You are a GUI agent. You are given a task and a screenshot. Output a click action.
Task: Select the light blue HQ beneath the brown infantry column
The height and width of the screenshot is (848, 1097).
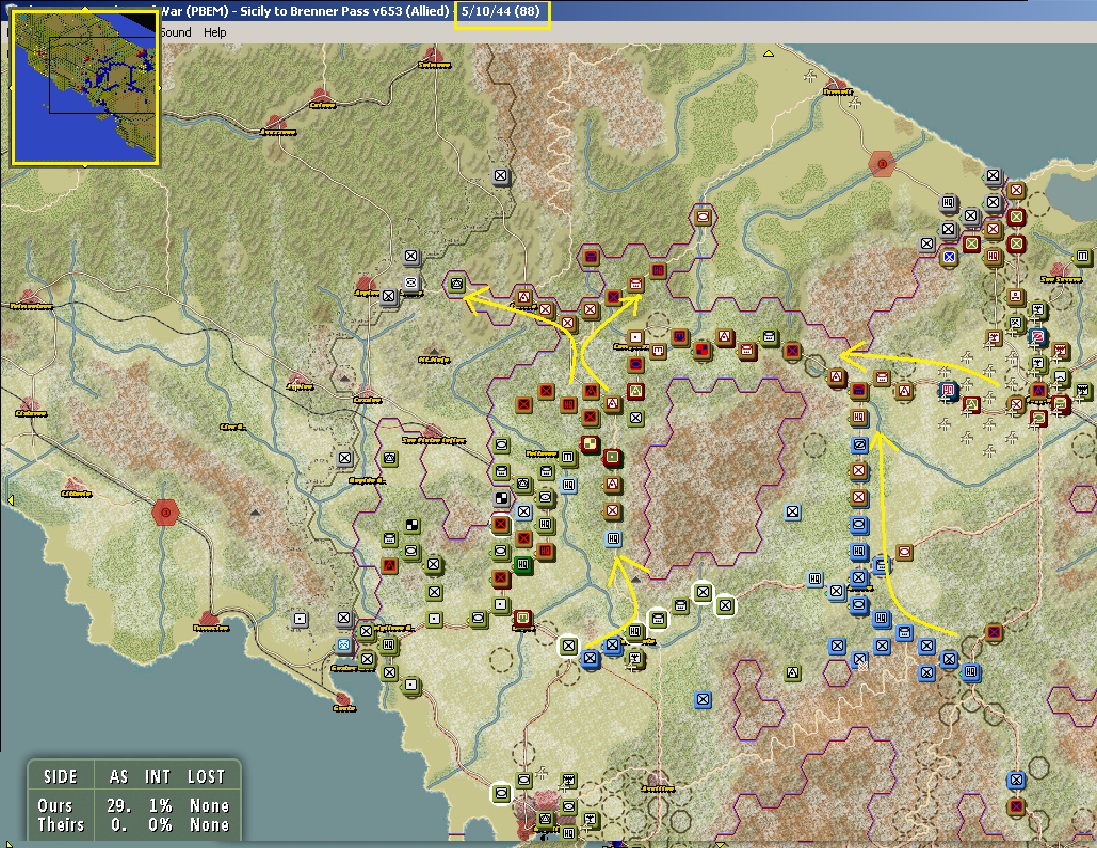click(613, 538)
